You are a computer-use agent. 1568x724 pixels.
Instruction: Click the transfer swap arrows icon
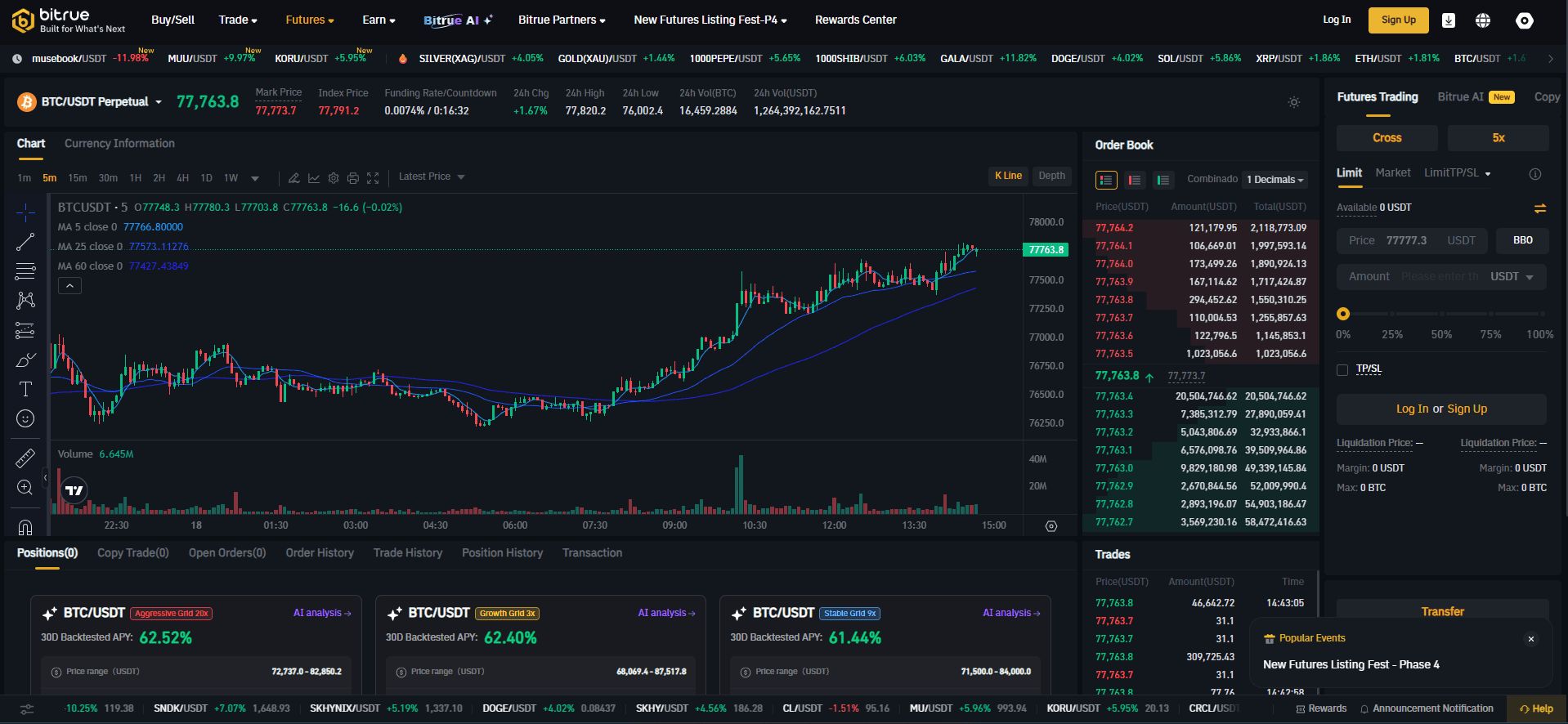point(1540,208)
